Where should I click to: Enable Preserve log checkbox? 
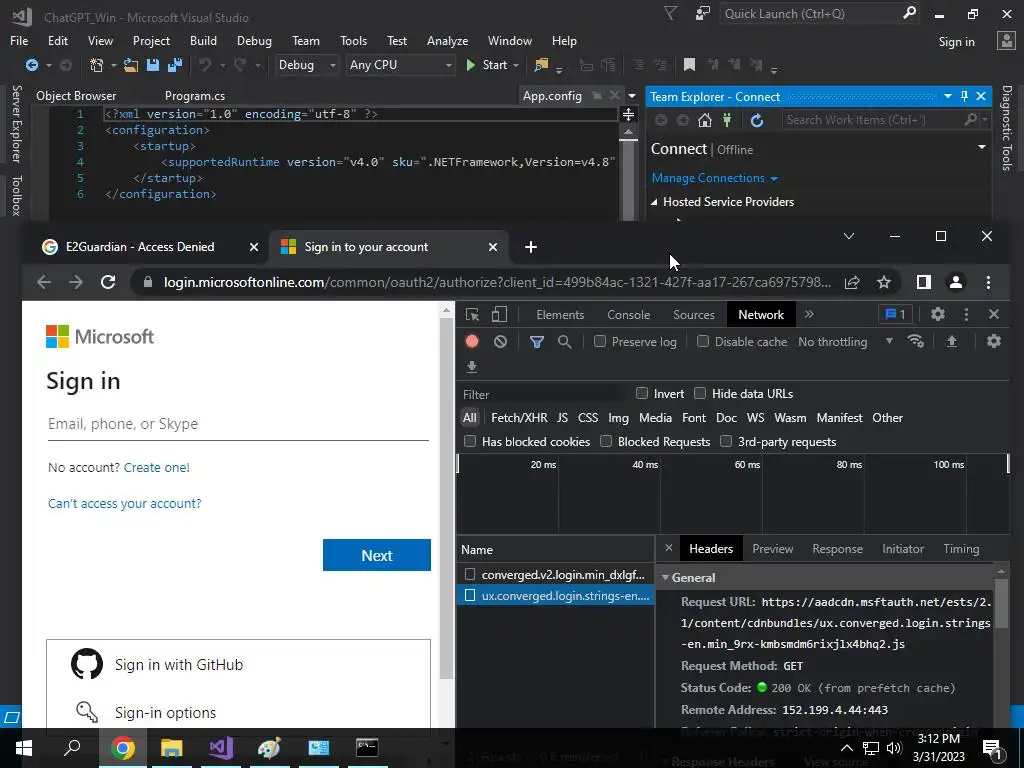600,341
